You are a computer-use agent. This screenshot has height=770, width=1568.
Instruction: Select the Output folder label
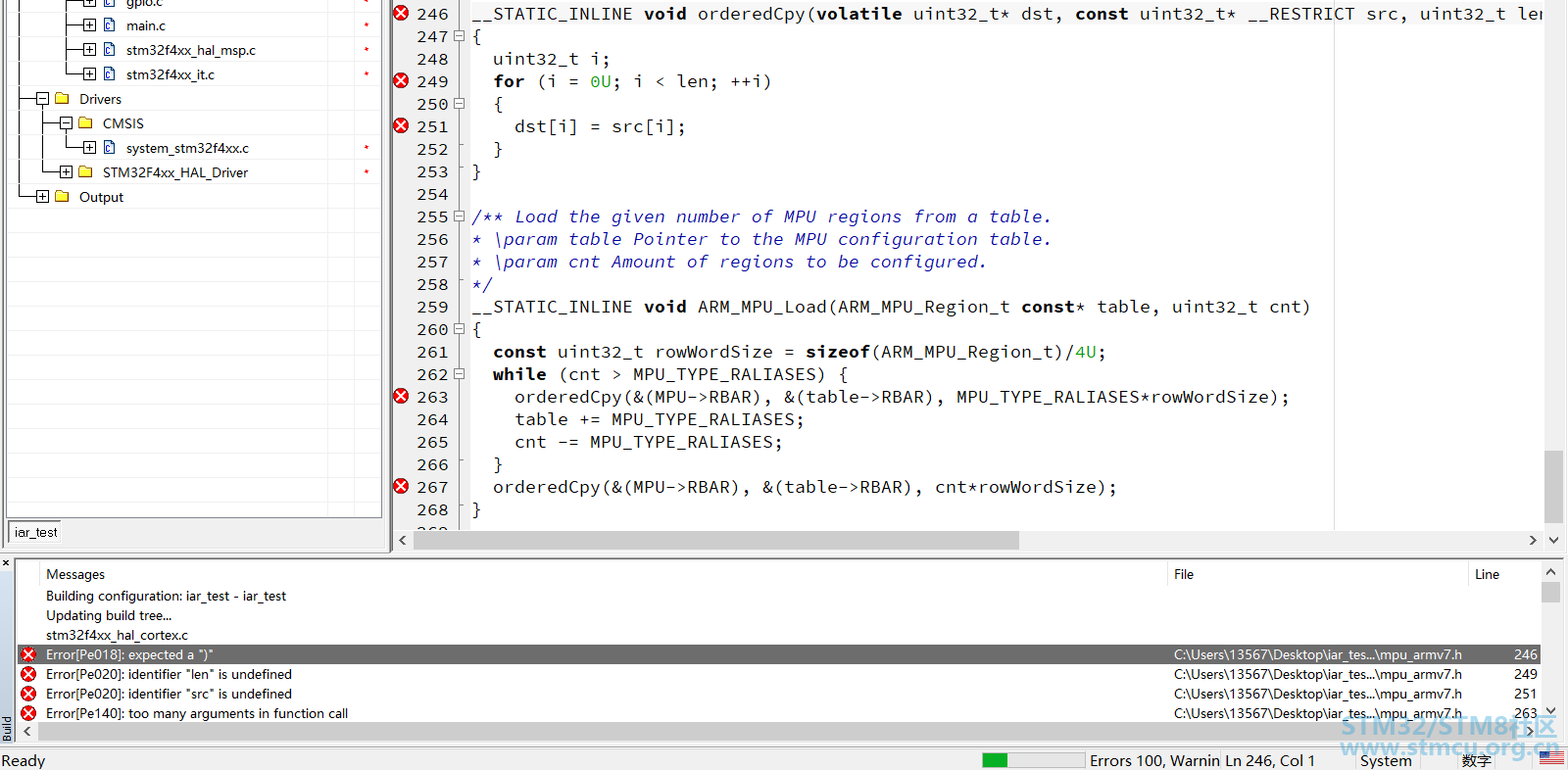[x=101, y=197]
